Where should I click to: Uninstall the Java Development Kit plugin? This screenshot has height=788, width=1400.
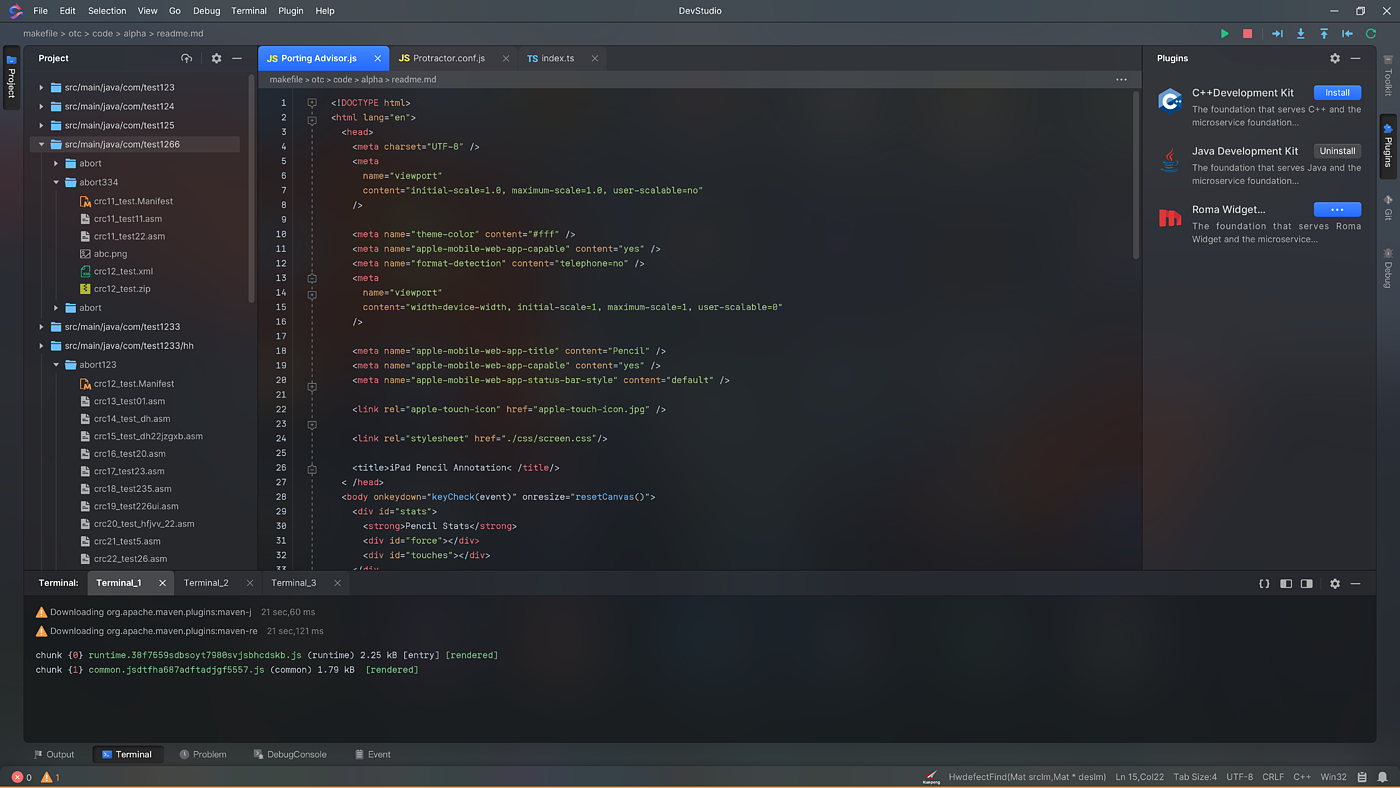click(x=1337, y=151)
